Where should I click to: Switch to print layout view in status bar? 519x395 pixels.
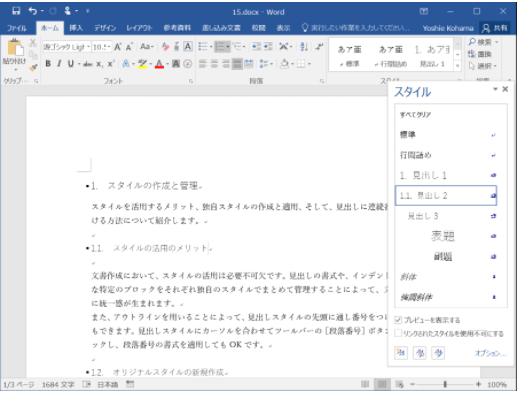click(x=382, y=384)
